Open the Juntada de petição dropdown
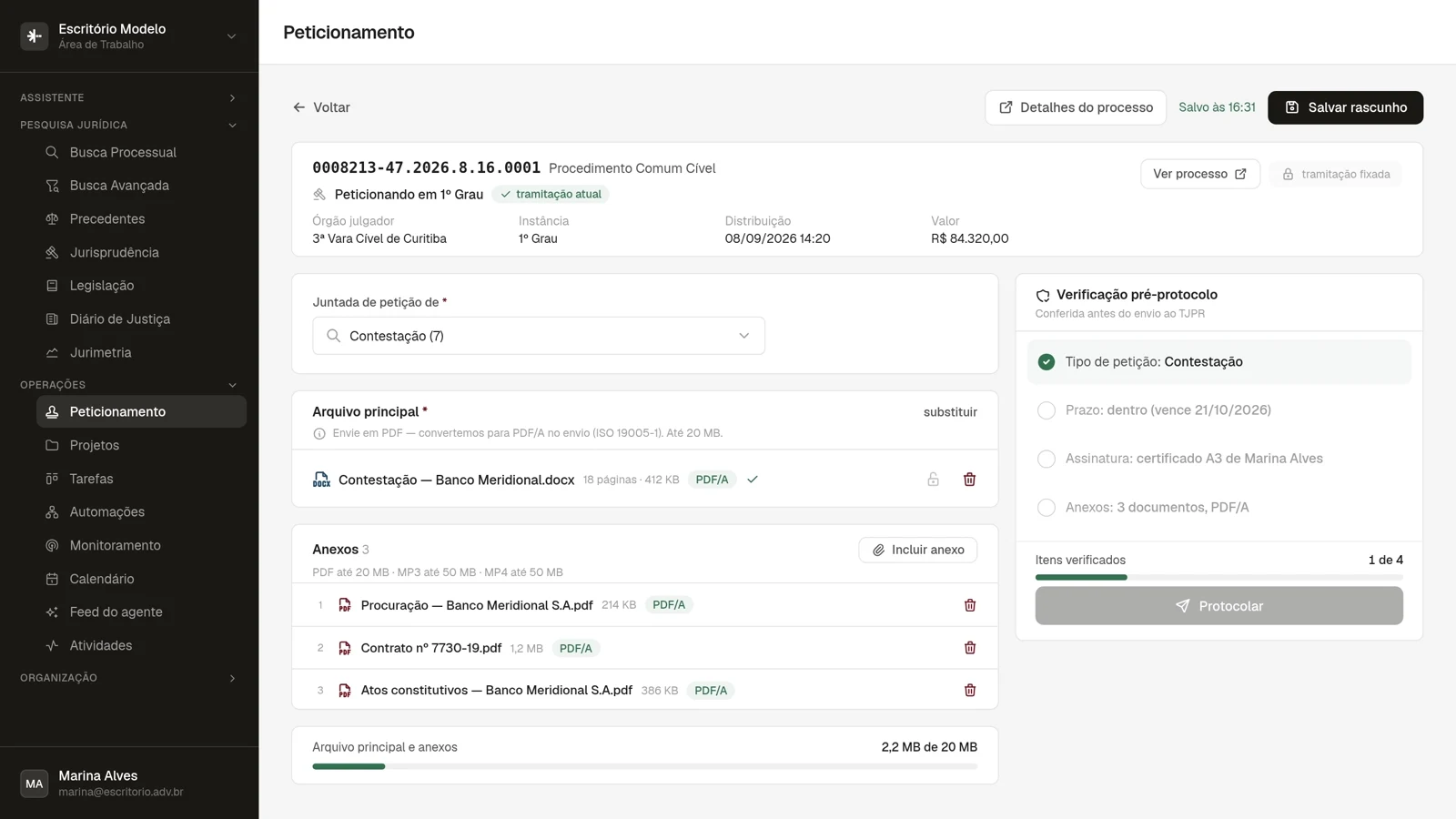This screenshot has width=1456, height=819. [539, 336]
